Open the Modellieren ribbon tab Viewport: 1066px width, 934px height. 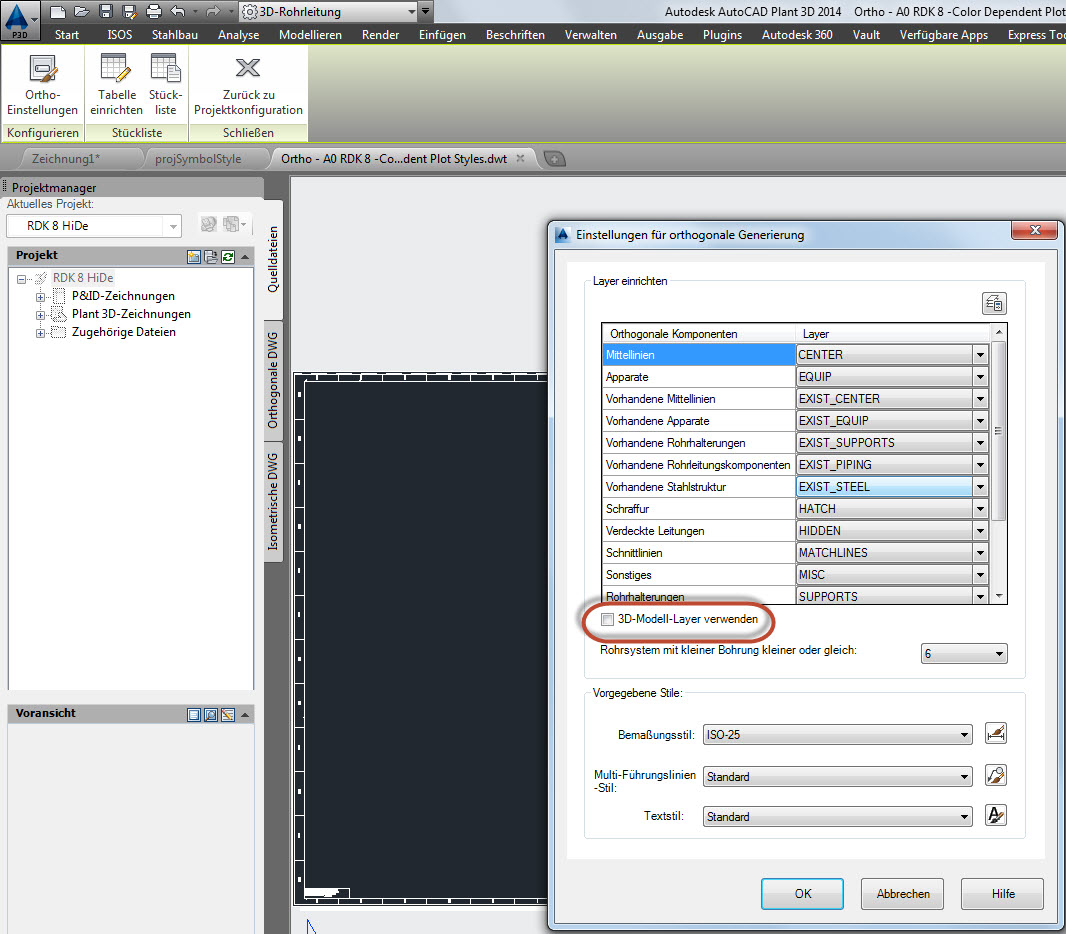[310, 35]
